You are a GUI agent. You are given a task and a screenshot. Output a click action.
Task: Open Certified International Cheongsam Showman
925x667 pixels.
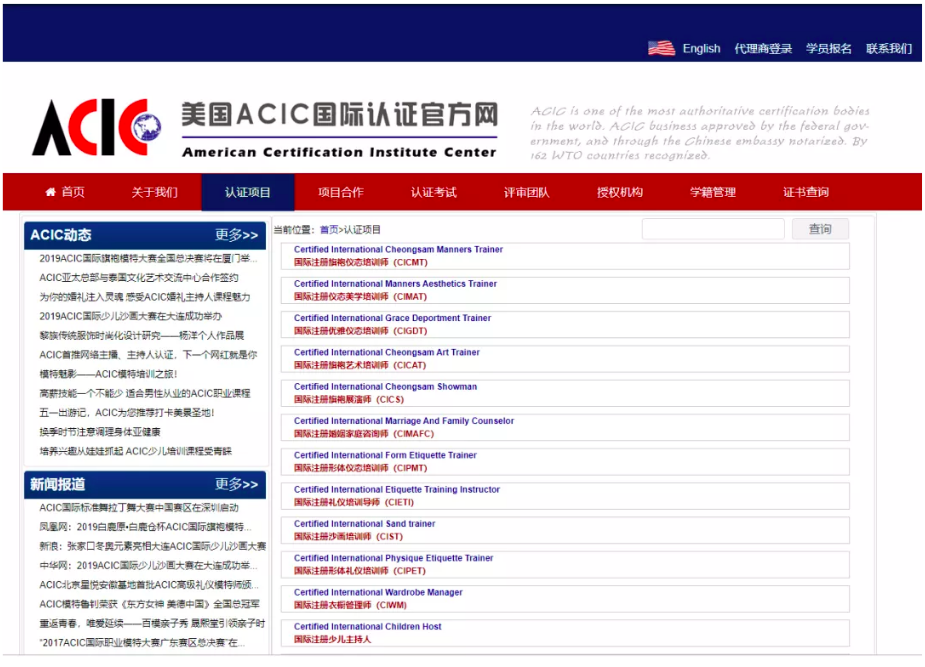click(385, 386)
